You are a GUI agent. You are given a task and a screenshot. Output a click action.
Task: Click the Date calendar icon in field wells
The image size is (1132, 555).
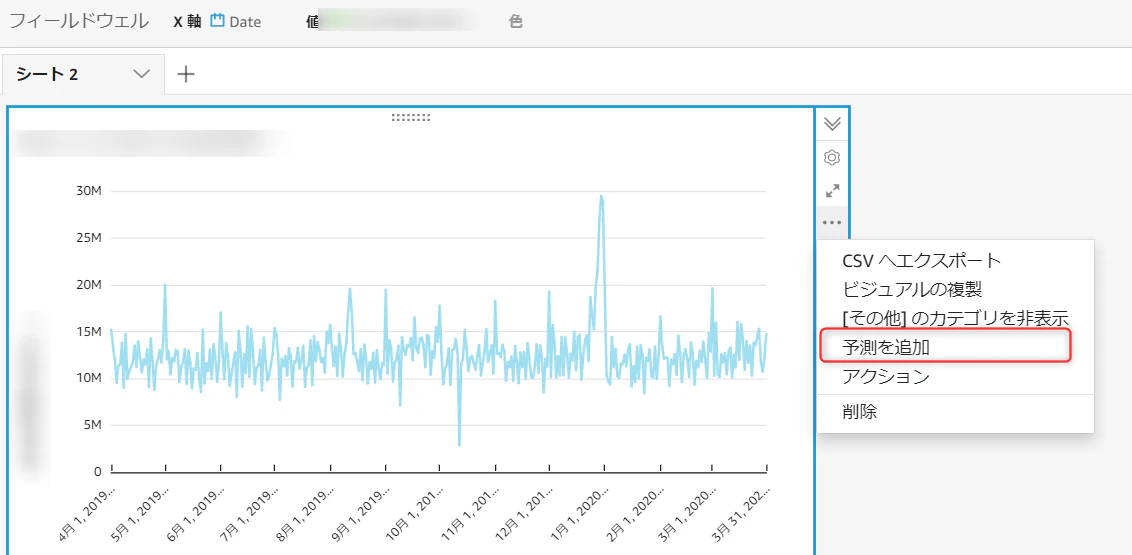pos(217,21)
